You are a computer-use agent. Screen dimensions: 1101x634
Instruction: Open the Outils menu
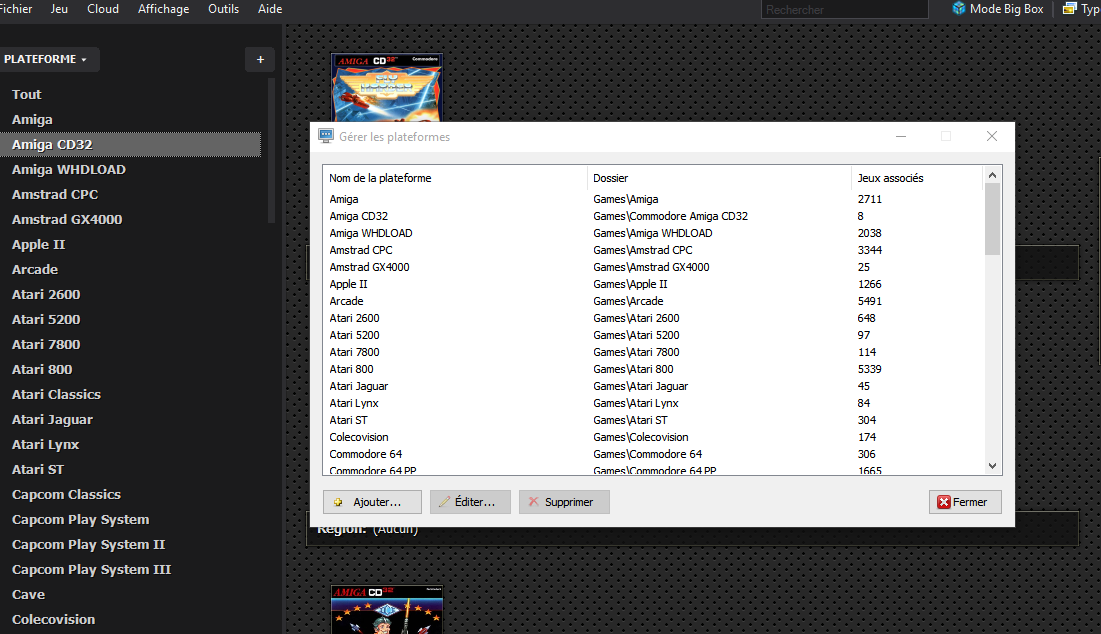[223, 8]
